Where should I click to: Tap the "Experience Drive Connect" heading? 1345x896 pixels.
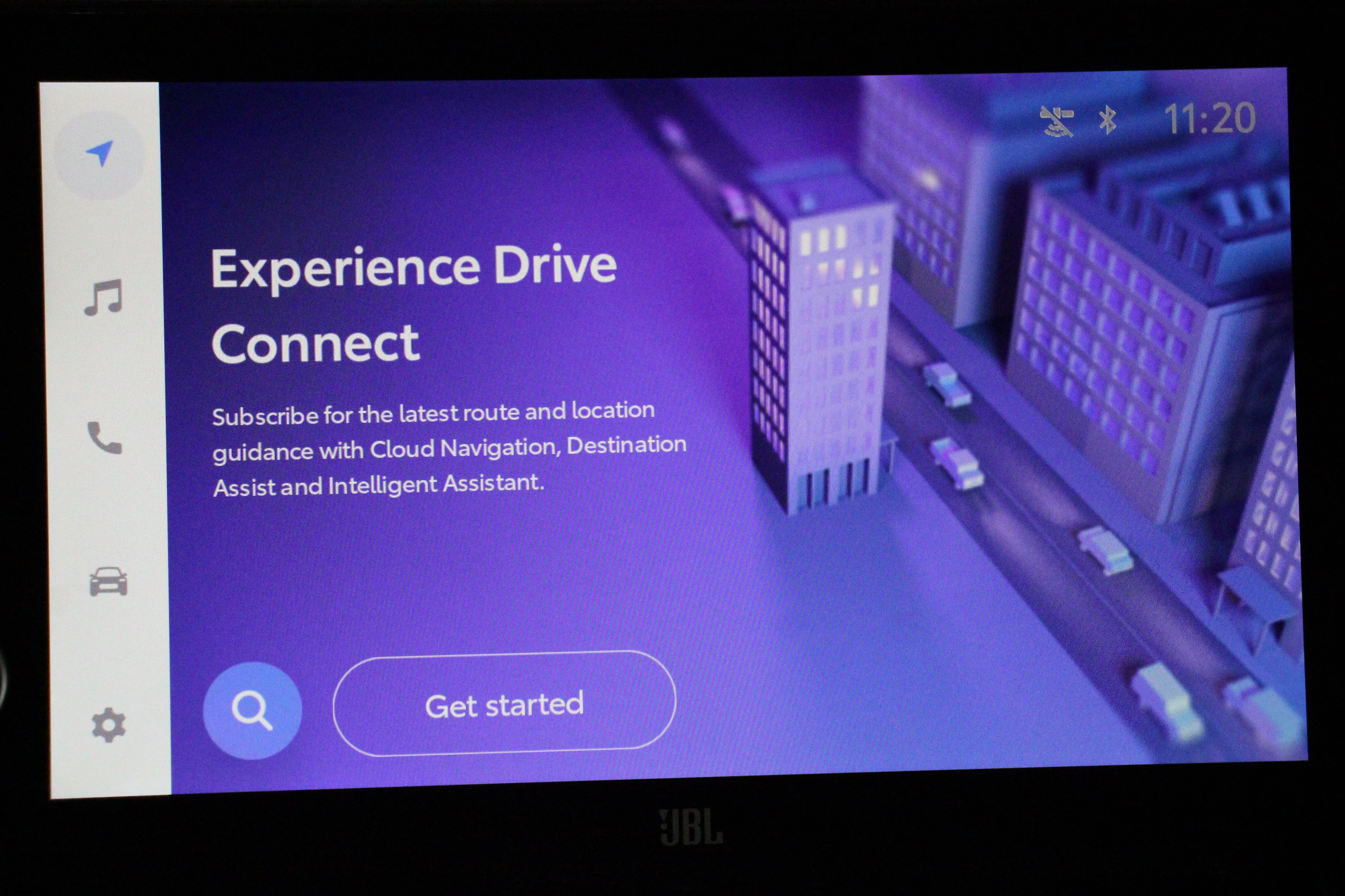point(414,305)
